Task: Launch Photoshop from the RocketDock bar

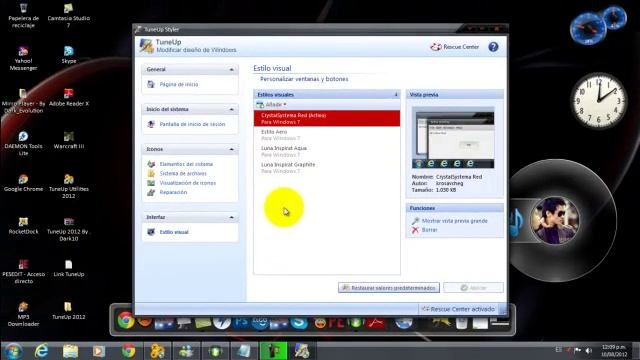Action: coord(241,322)
